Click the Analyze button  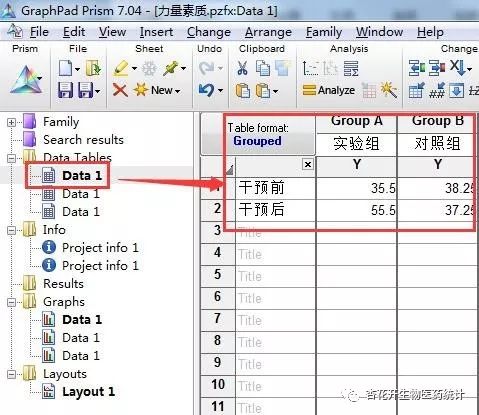pos(329,90)
